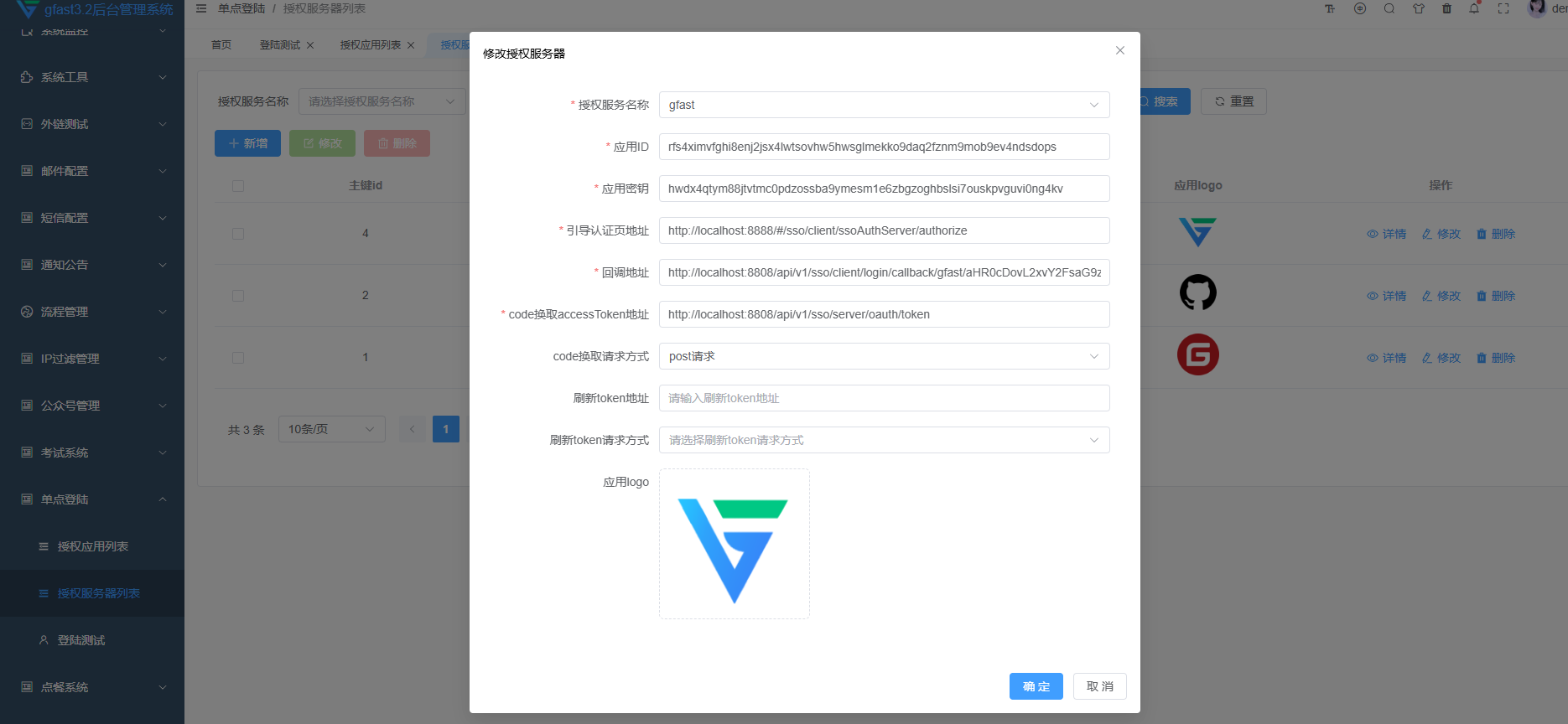Viewport: 1568px width, 724px height.
Task: Click the sidebar collapse hamburger icon
Action: pos(201,8)
